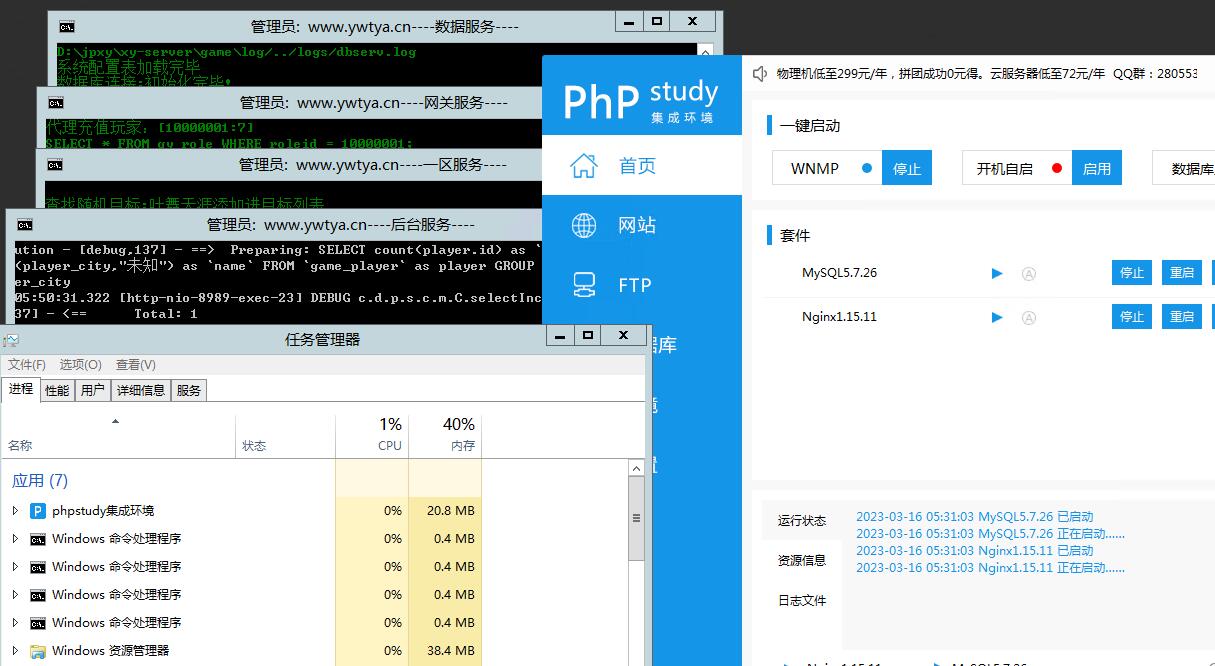Viewport: 1215px width, 666px height.
Task: Stop Nginx1.15.11 with its 停止 button
Action: click(1132, 317)
